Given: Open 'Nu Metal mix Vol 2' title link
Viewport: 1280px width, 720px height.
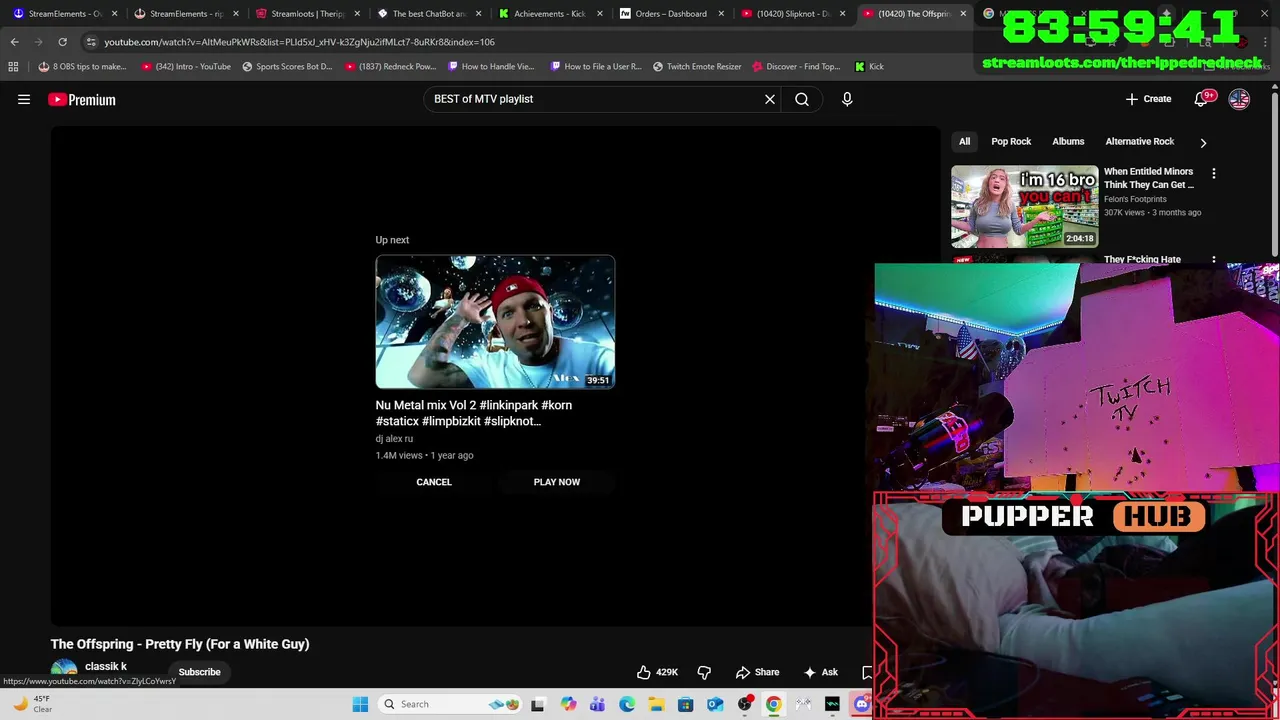Looking at the screenshot, I should pyautogui.click(x=474, y=413).
